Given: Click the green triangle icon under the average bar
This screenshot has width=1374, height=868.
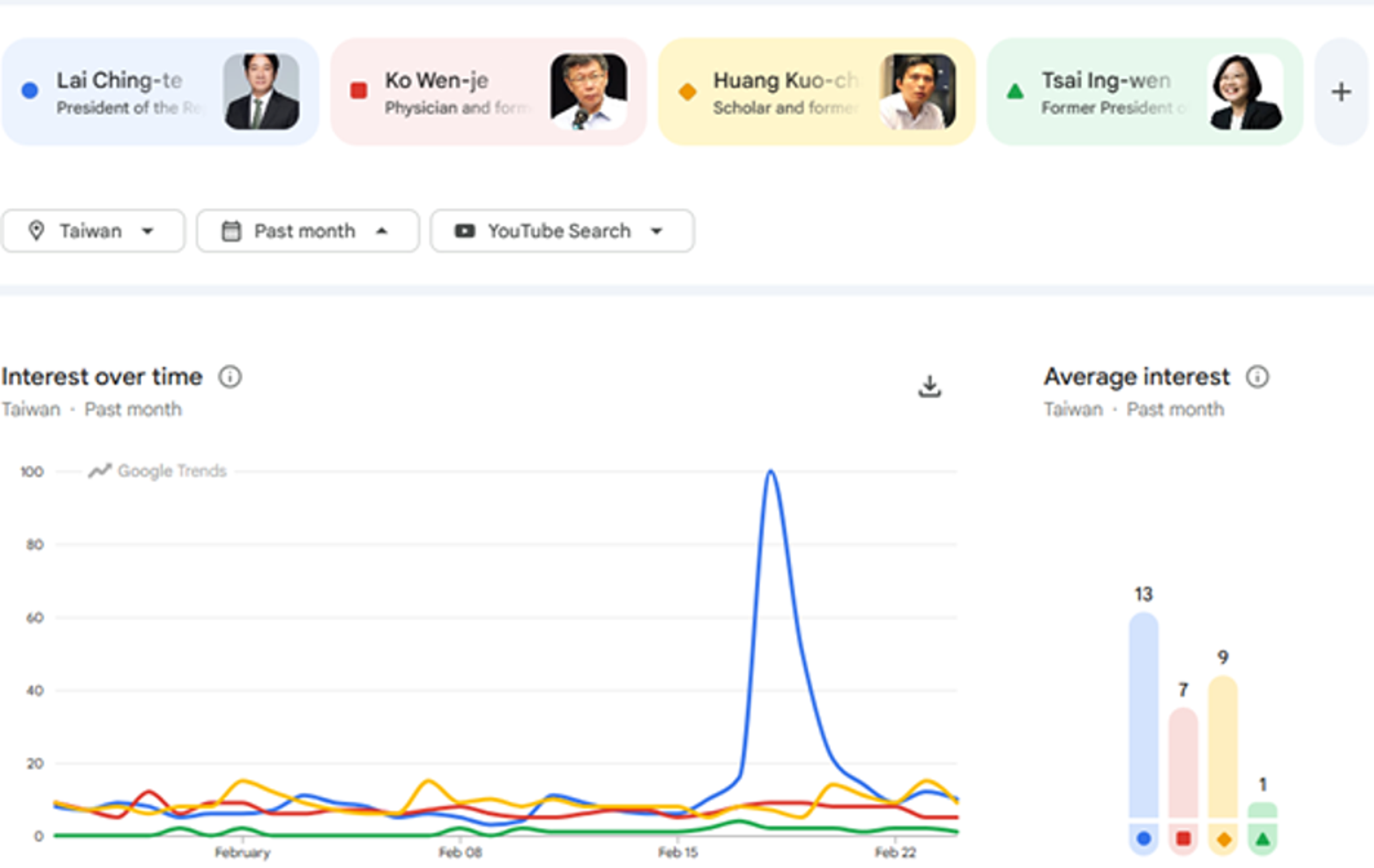Looking at the screenshot, I should pyautogui.click(x=1262, y=839).
